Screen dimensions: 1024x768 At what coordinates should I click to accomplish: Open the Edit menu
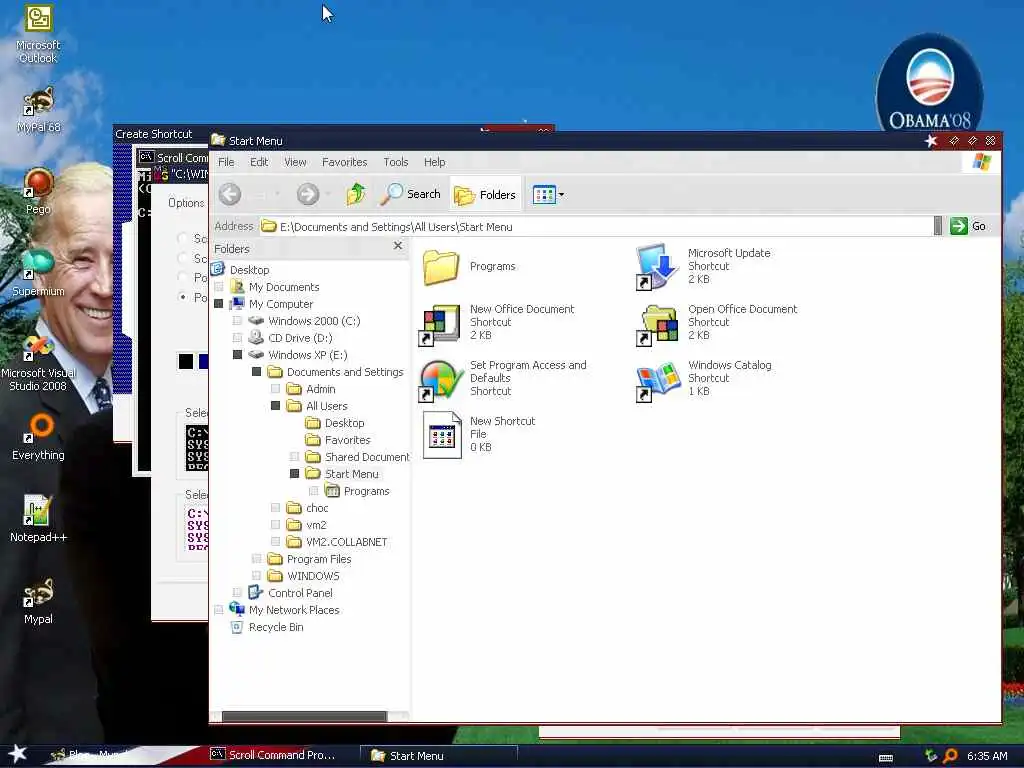(x=259, y=162)
